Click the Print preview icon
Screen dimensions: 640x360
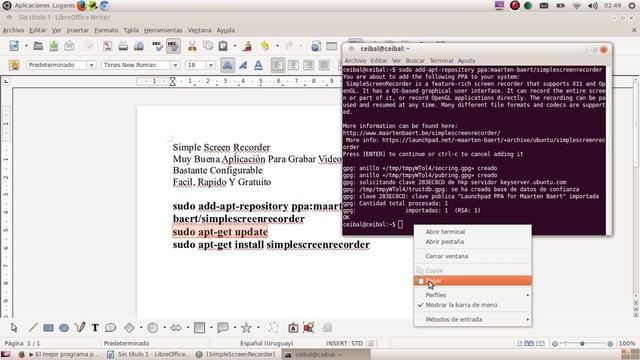tap(138, 46)
